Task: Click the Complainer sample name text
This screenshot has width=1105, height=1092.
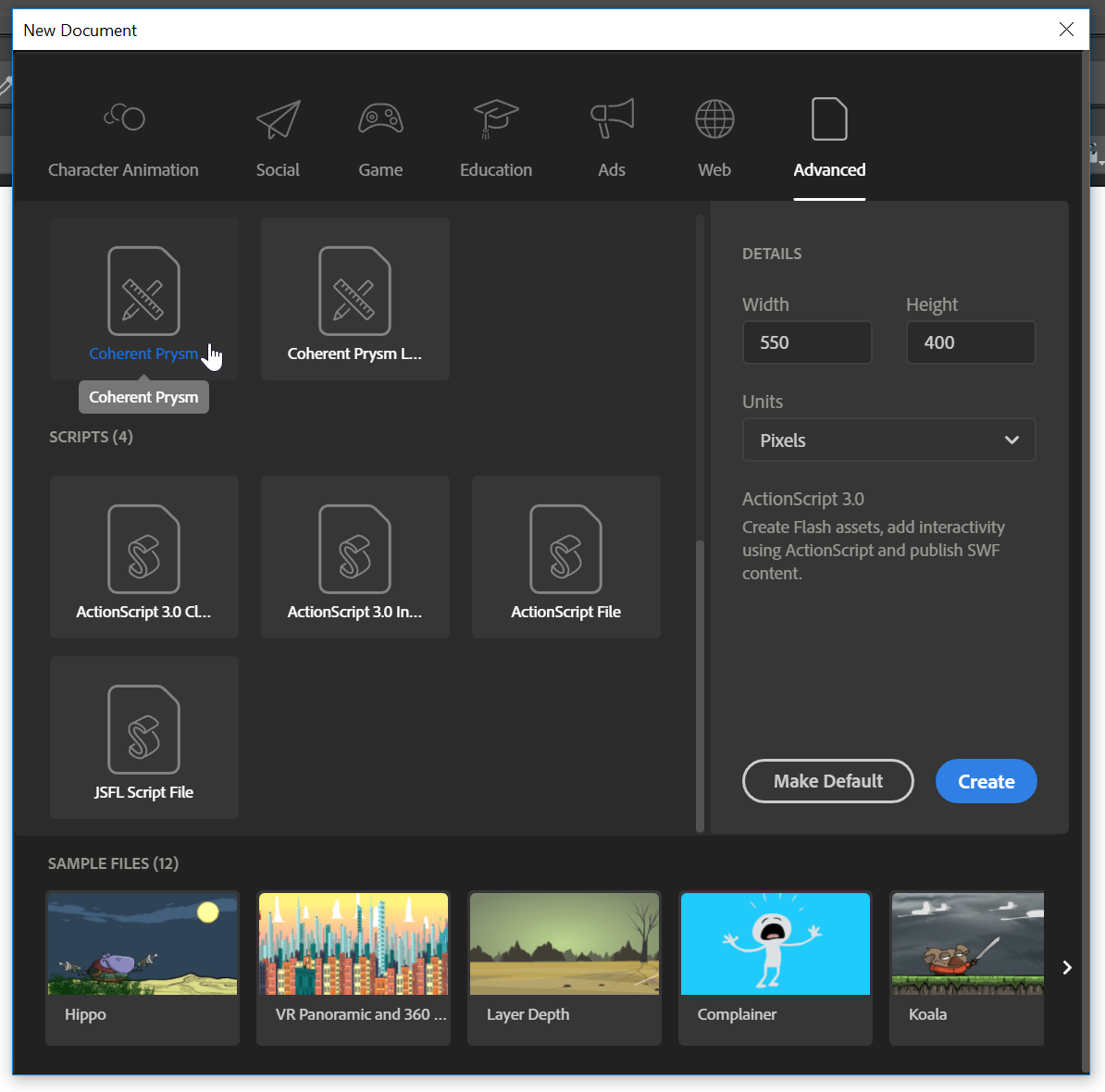Action: [x=738, y=1014]
